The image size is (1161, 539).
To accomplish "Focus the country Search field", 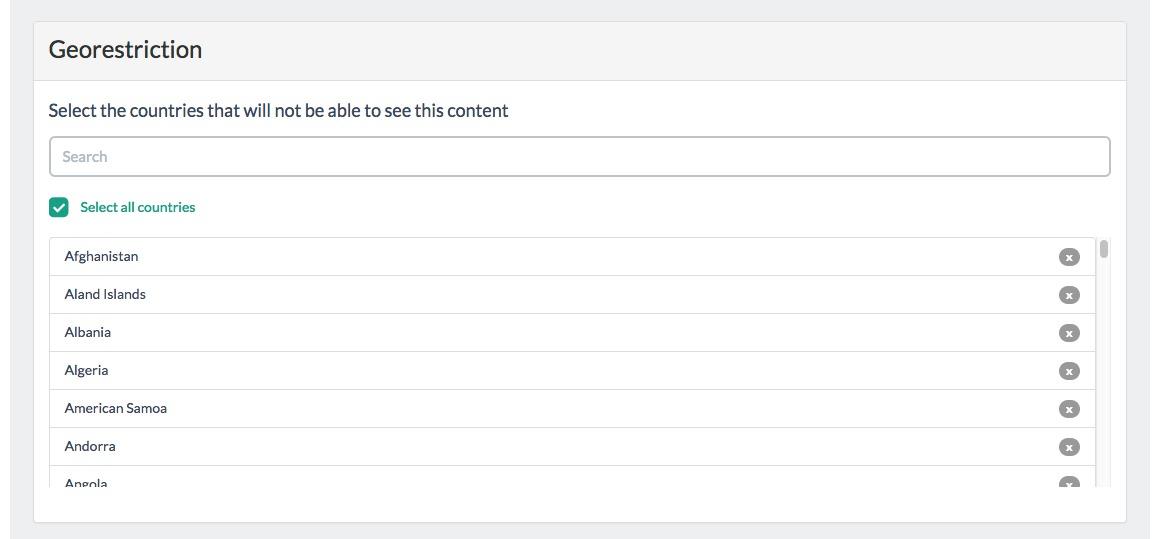I will [x=579, y=157].
